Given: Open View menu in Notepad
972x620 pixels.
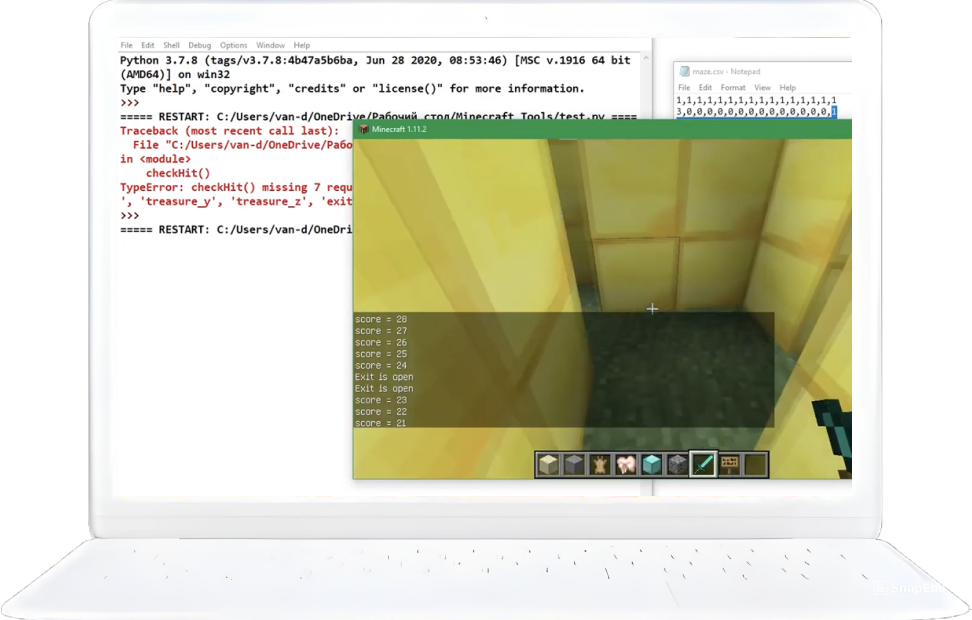Looking at the screenshot, I should coord(762,87).
